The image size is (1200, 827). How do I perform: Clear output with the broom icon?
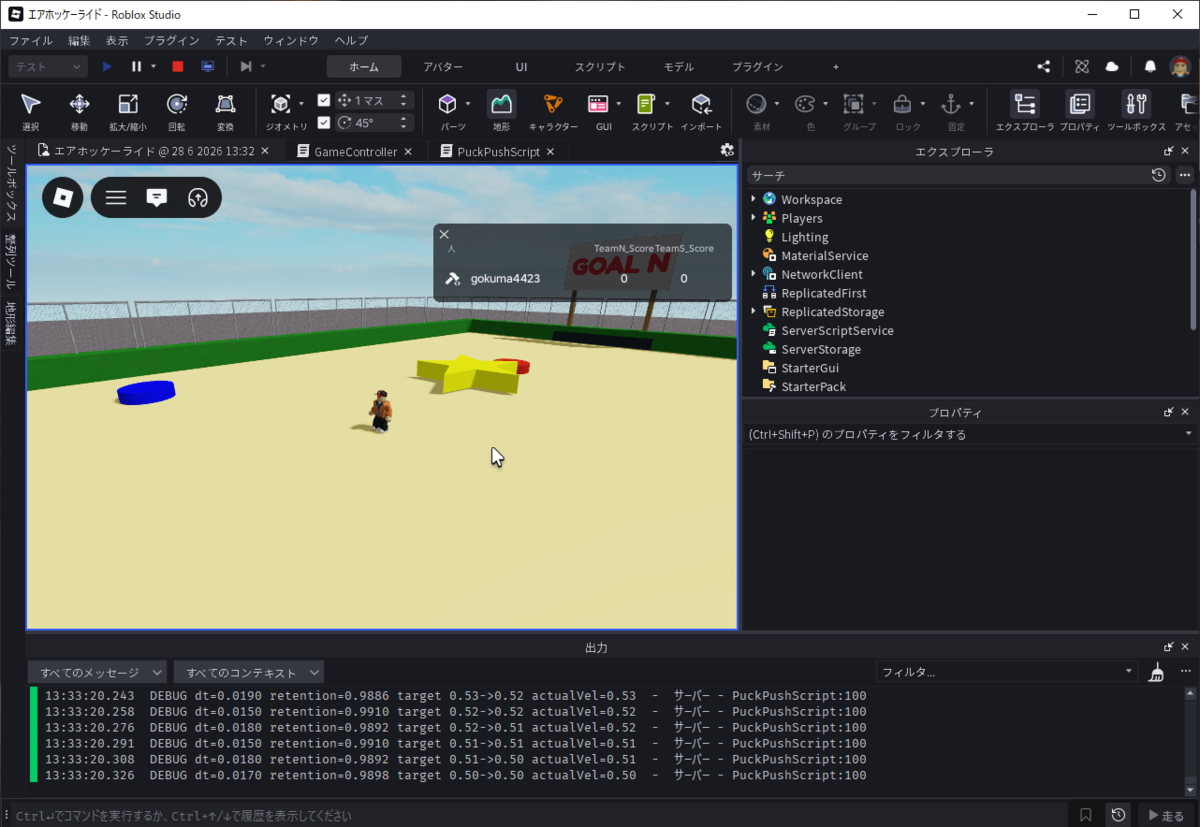tap(1156, 672)
